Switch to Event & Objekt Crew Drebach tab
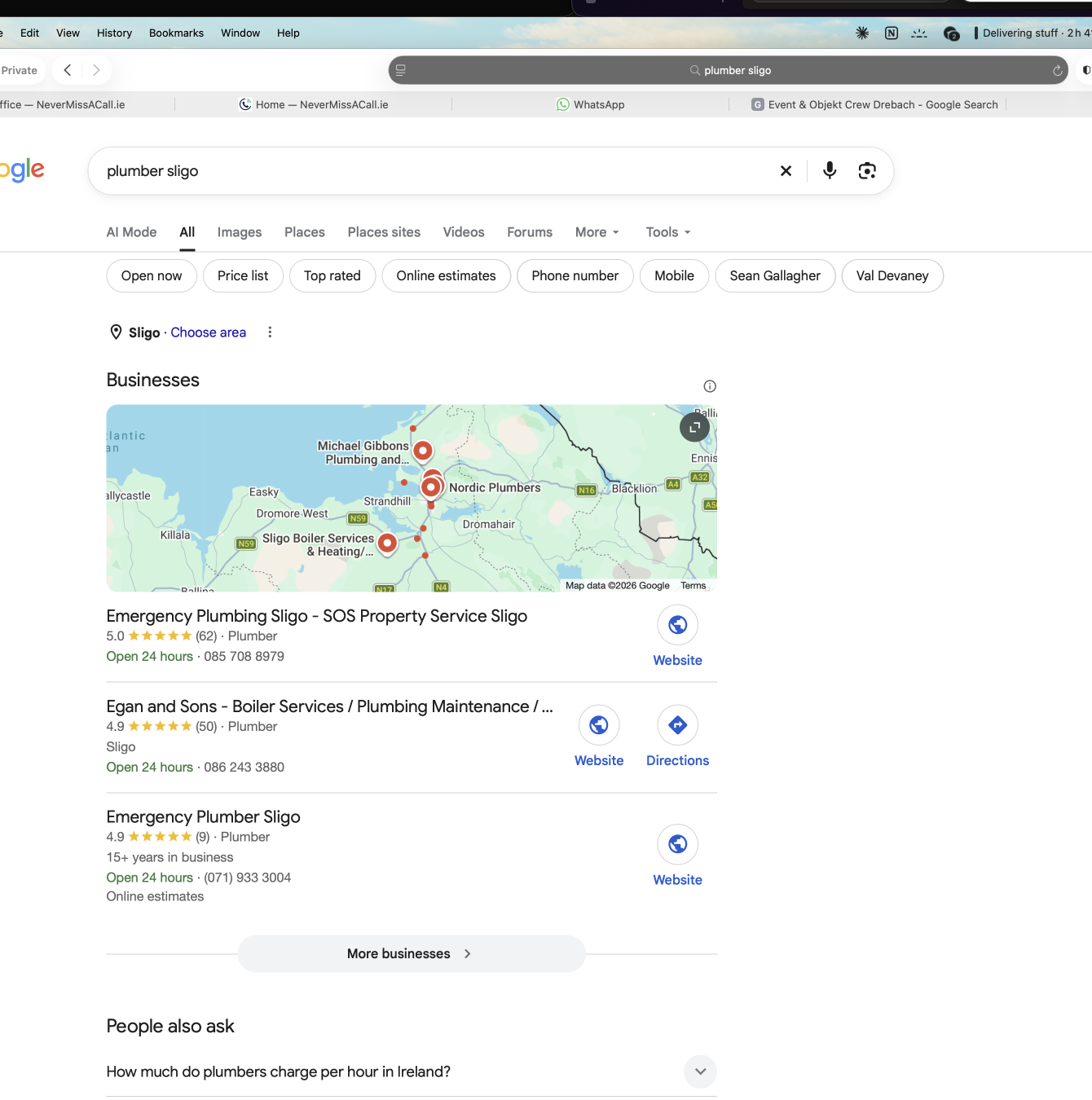Screen dimensions: 1092x1100 pyautogui.click(x=874, y=104)
